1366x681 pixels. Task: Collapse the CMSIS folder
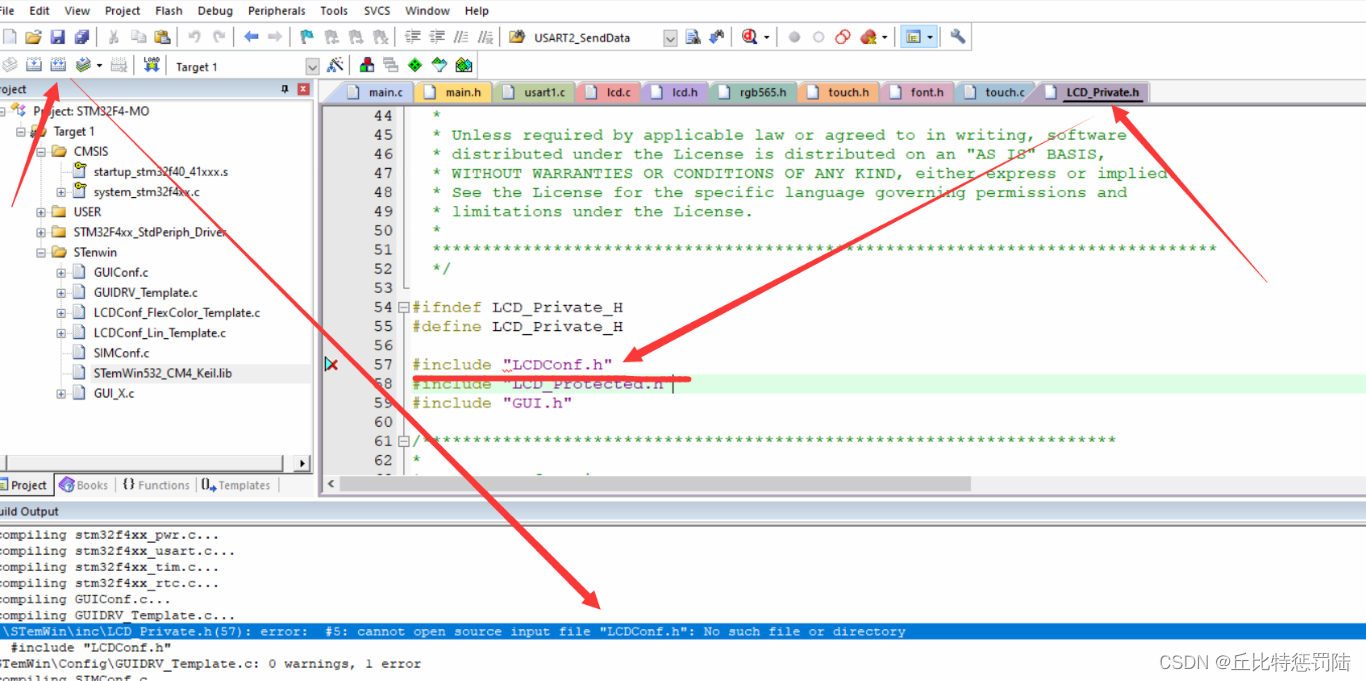click(41, 152)
